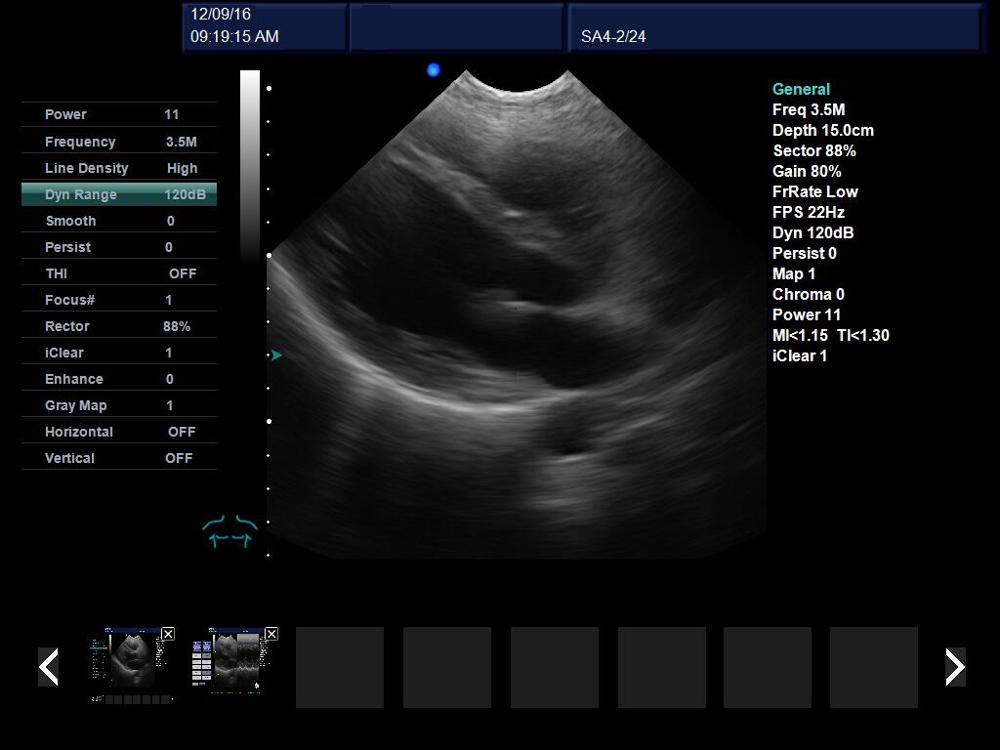Click the Power parameter row
The image size is (1000, 750).
(x=118, y=114)
